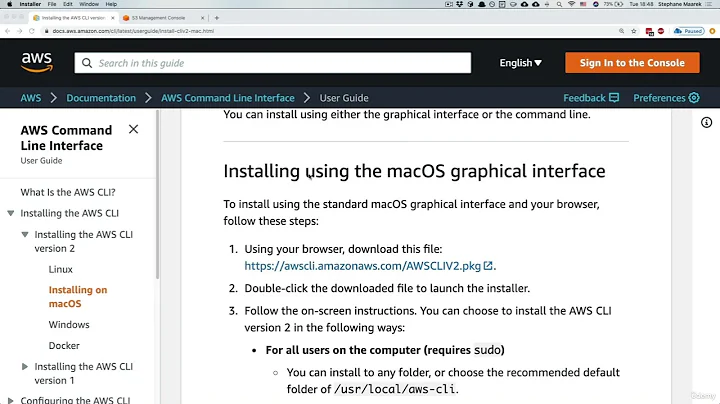Click the clock showing Tue 18:48
Viewport: 720px width, 404px height.
pos(641,4)
